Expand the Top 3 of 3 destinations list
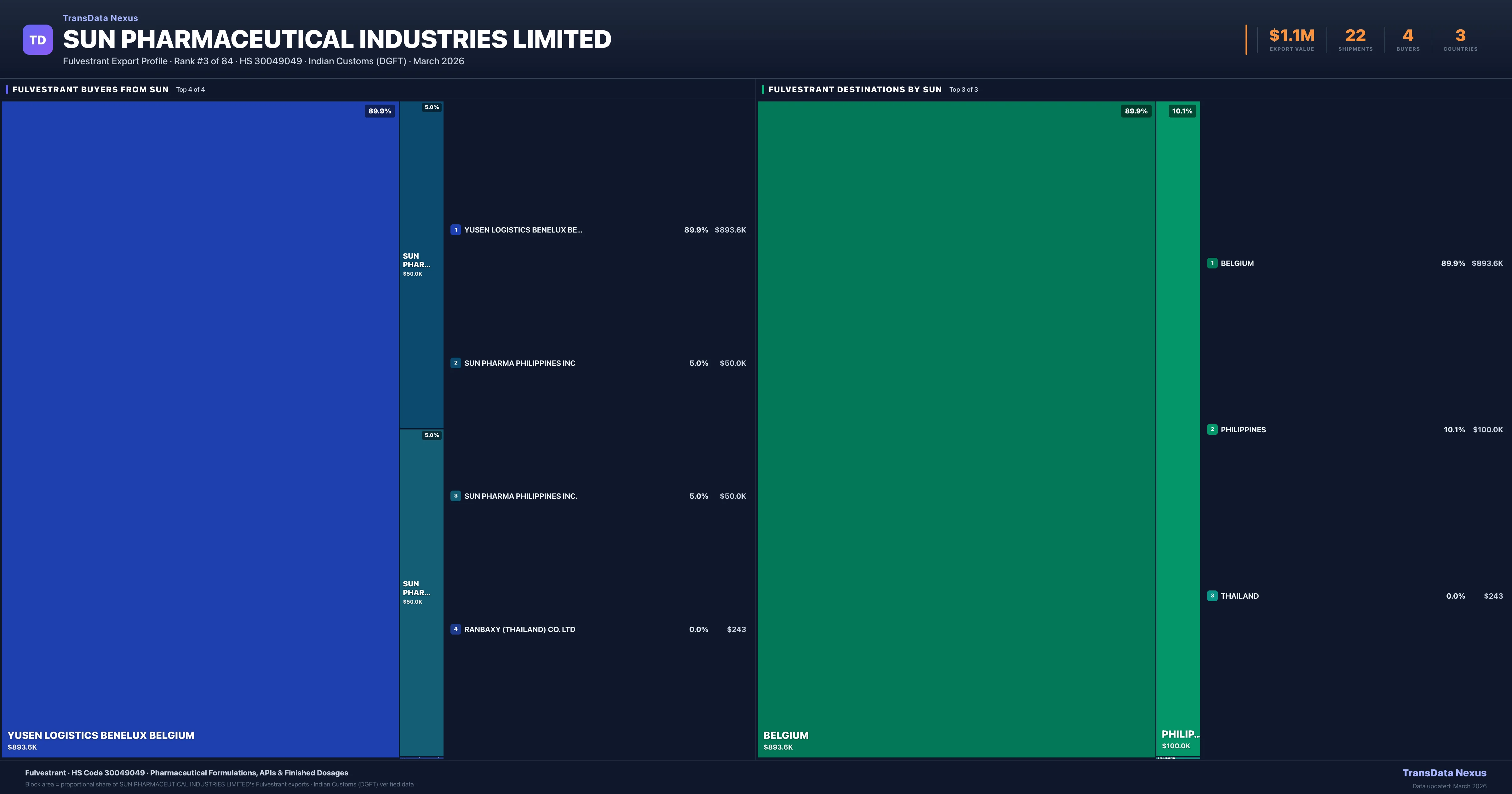The width and height of the screenshot is (1512, 794). click(x=963, y=90)
